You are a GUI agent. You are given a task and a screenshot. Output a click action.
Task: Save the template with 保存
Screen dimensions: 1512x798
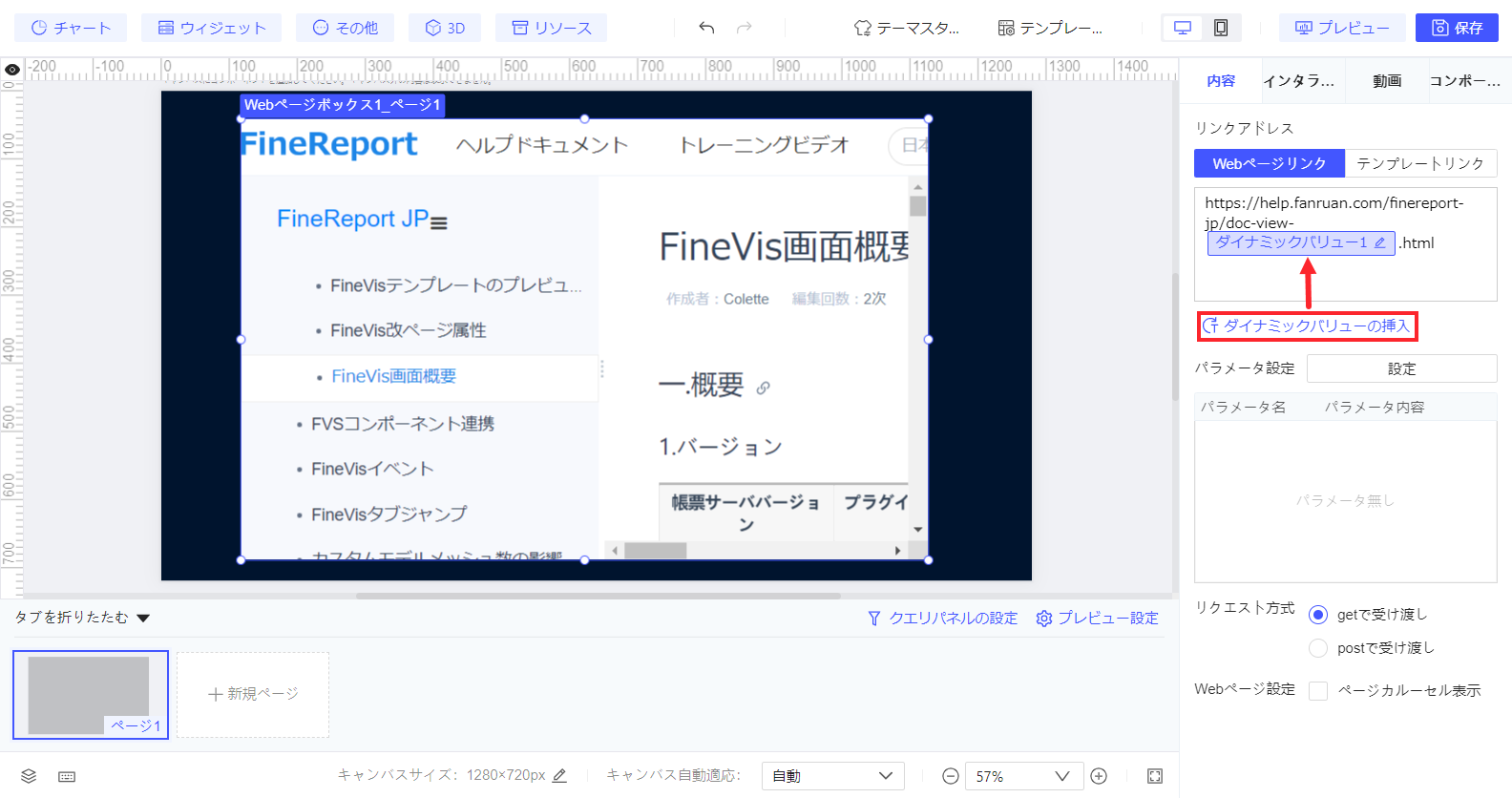click(1457, 28)
